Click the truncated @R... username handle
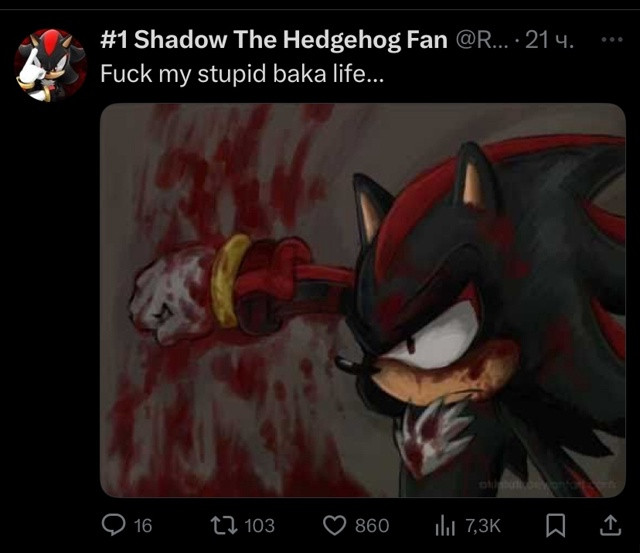The image size is (640, 553). (x=482, y=40)
